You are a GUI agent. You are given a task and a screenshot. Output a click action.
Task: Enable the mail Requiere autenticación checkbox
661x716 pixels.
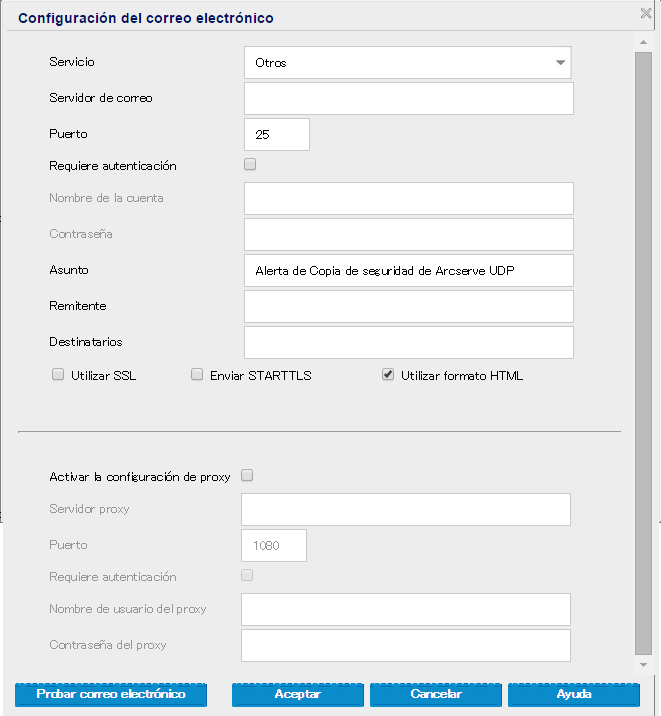click(250, 165)
